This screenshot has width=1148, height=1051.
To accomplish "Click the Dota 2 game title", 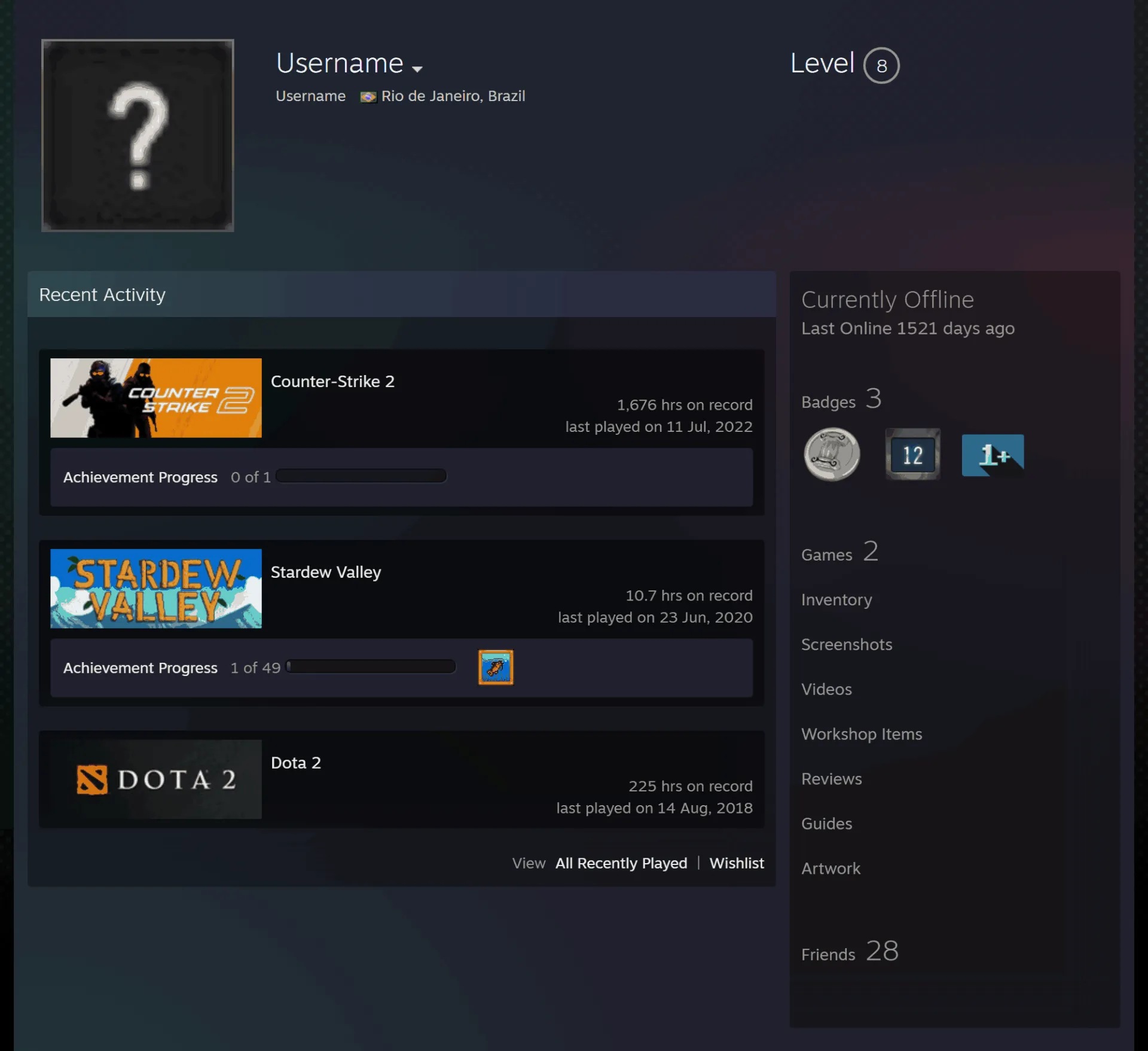I will (x=296, y=763).
